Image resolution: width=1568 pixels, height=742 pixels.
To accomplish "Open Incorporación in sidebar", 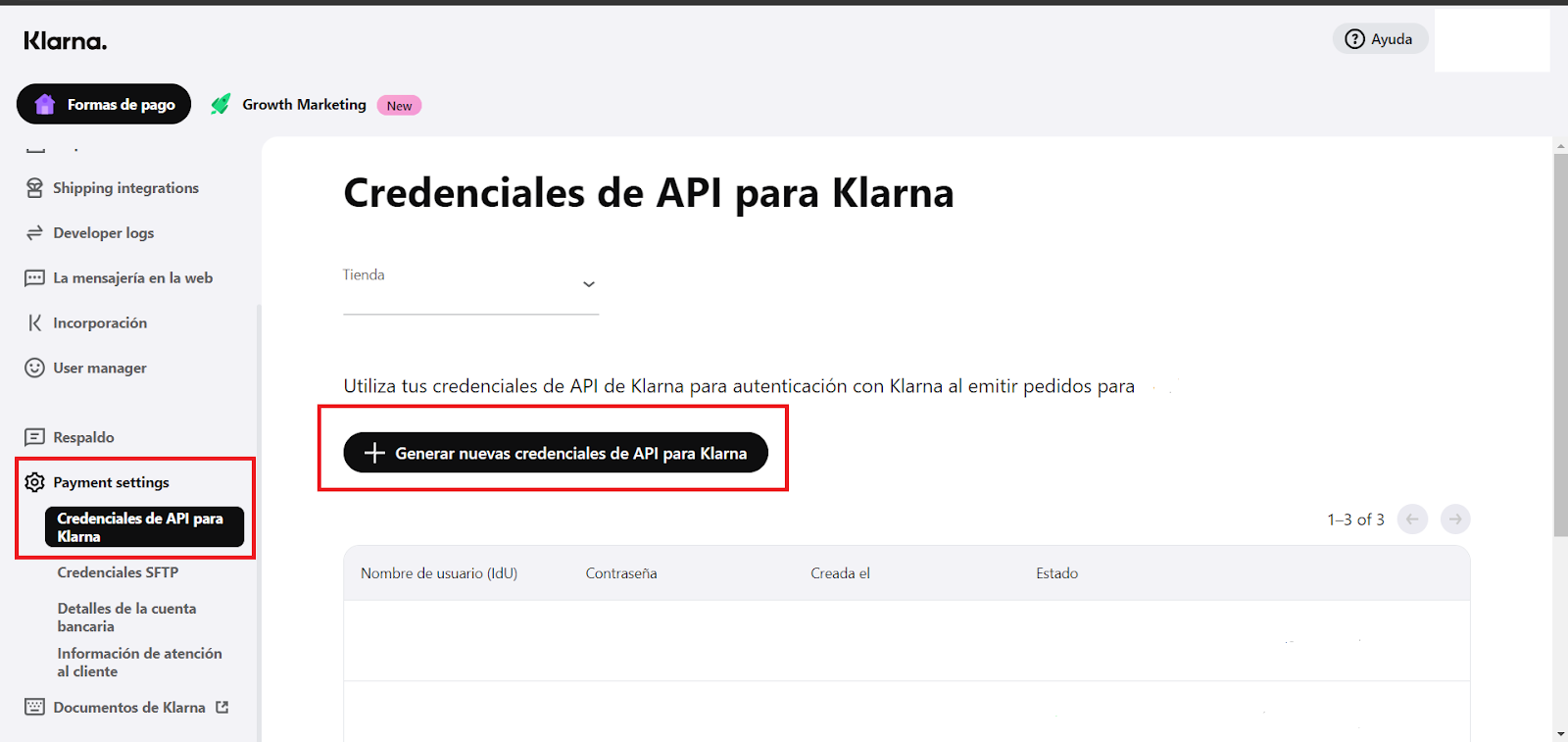I will [x=100, y=323].
